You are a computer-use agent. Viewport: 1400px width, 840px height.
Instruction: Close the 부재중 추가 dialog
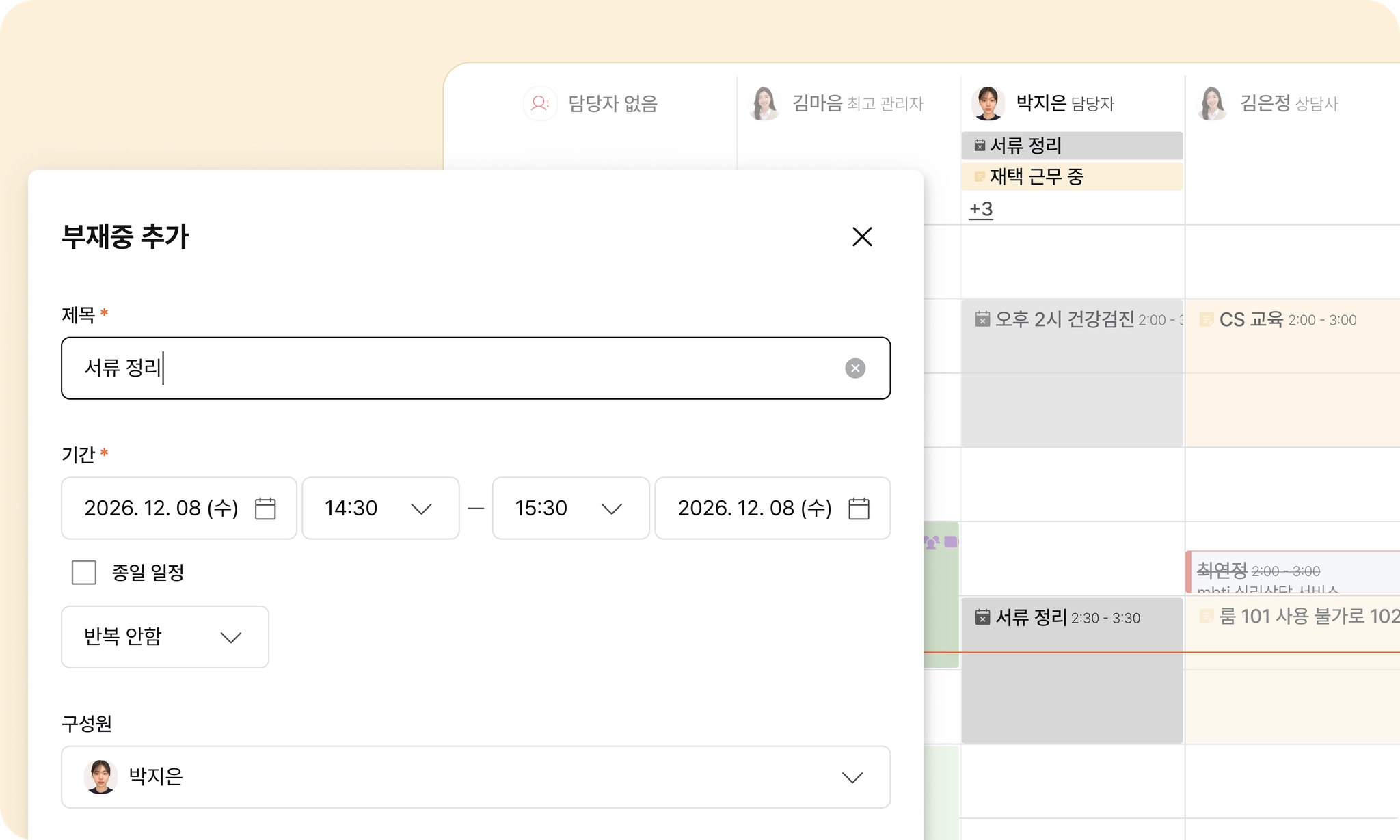pyautogui.click(x=862, y=236)
